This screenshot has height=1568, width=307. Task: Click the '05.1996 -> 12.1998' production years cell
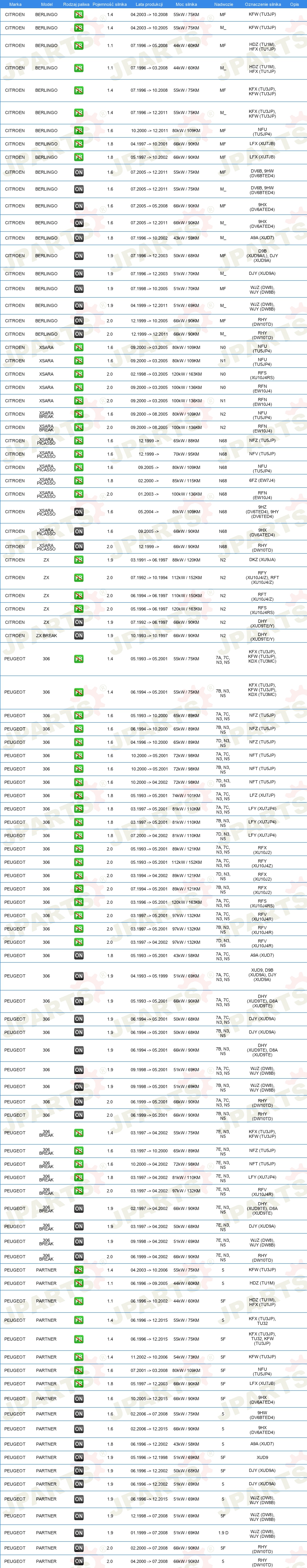tap(149, 1457)
